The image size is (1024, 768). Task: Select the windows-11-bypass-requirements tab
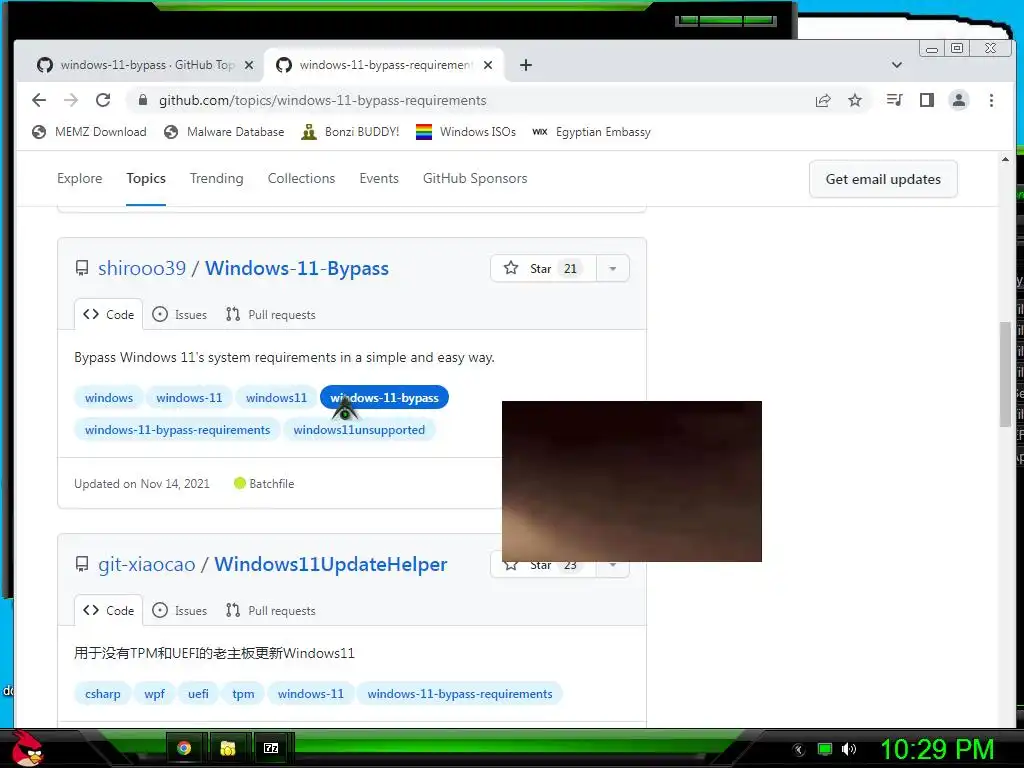(x=384, y=65)
